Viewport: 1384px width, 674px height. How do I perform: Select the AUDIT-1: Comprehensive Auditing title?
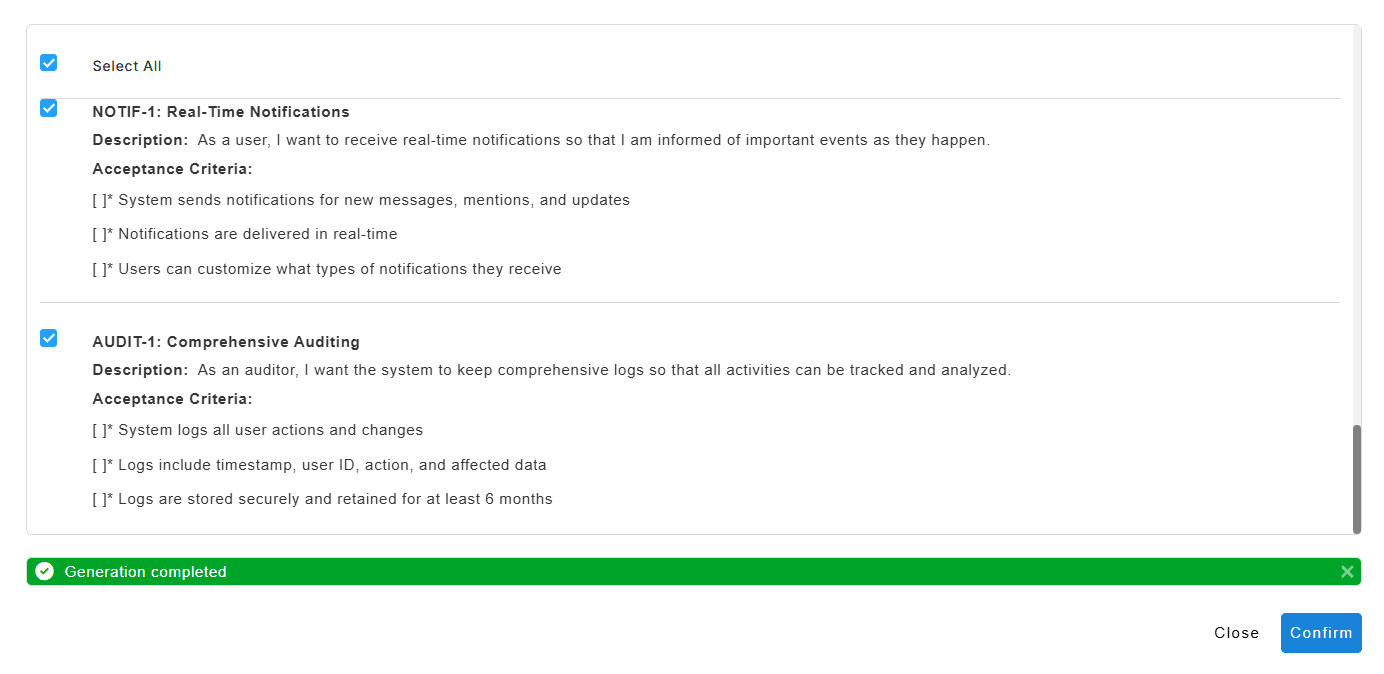click(x=226, y=342)
